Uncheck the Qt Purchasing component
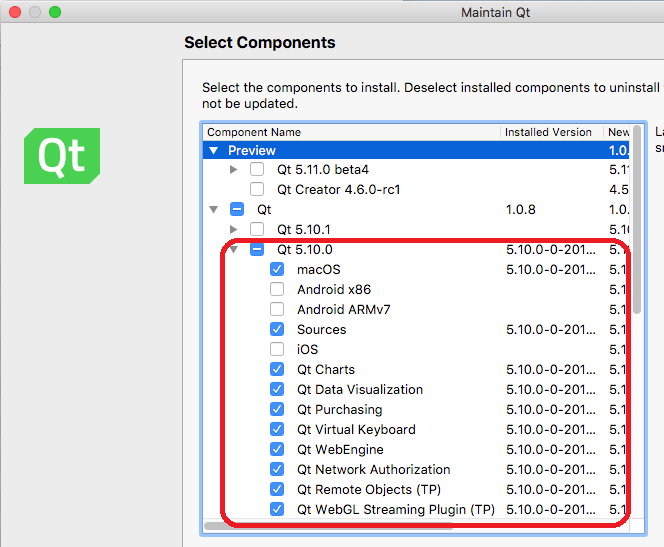Viewport: 664px width, 547px height. 277,409
